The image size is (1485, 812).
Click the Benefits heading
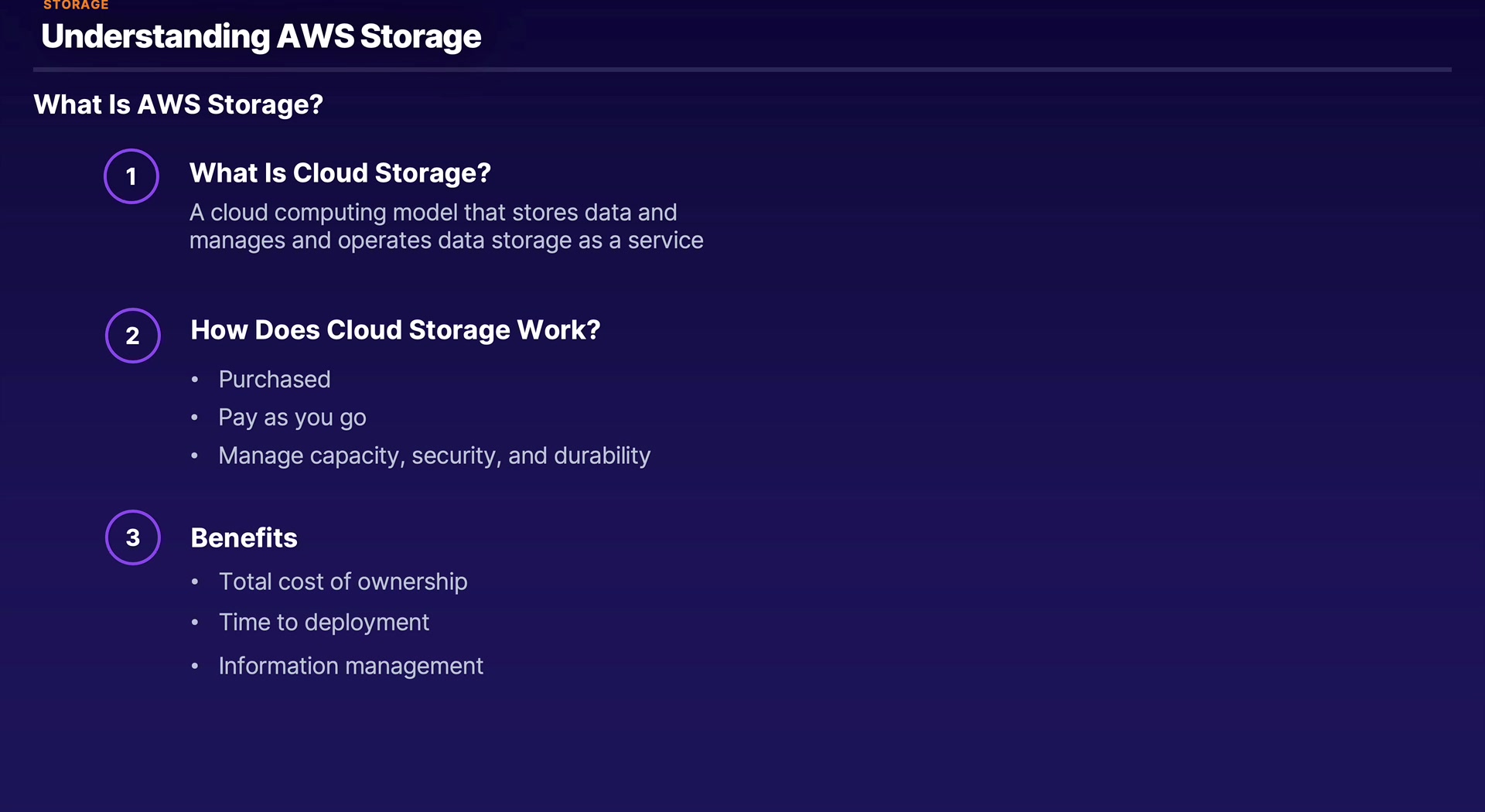(244, 538)
